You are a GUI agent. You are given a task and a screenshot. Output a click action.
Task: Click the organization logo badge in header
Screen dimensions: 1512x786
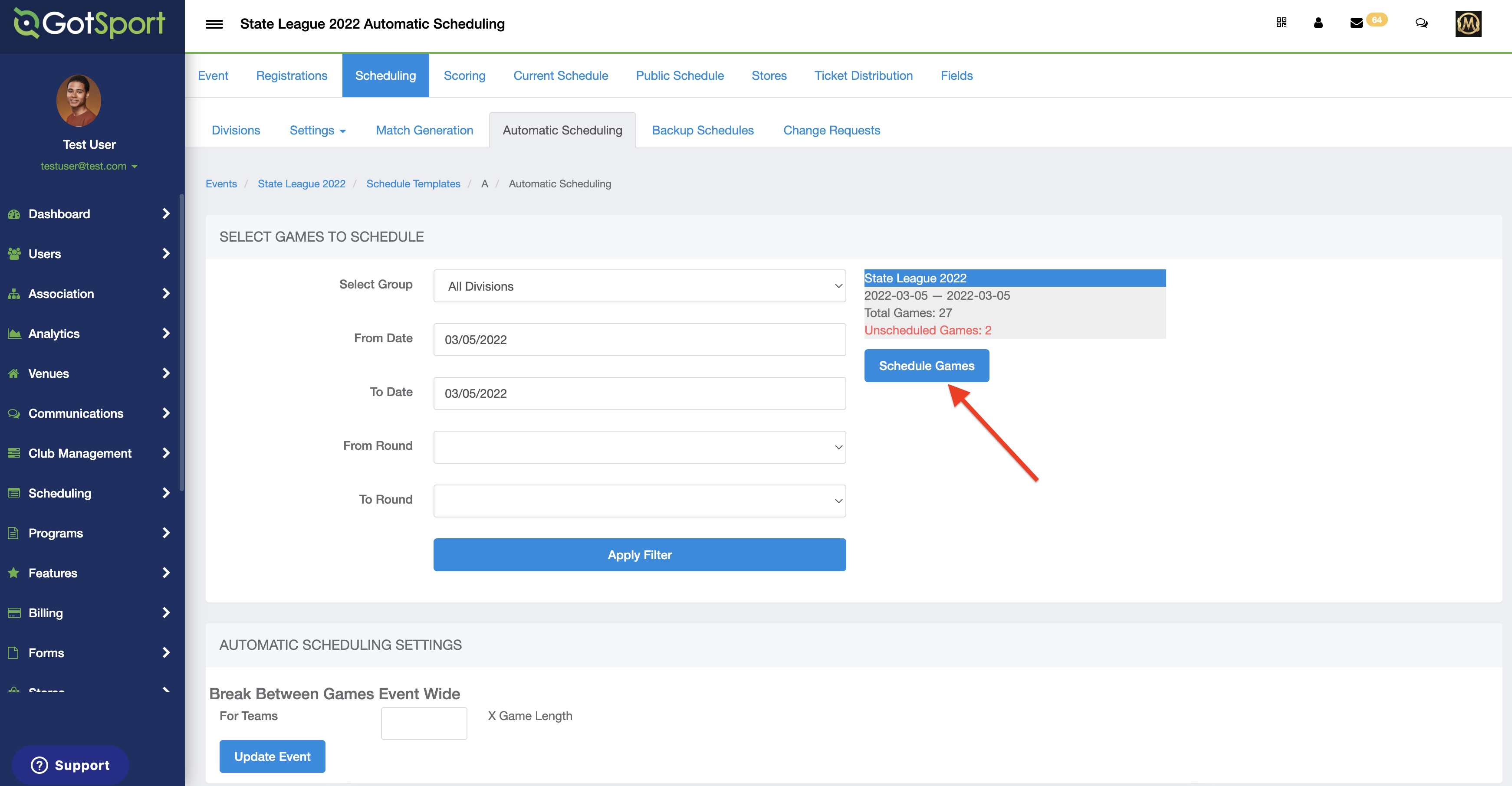[1468, 23]
